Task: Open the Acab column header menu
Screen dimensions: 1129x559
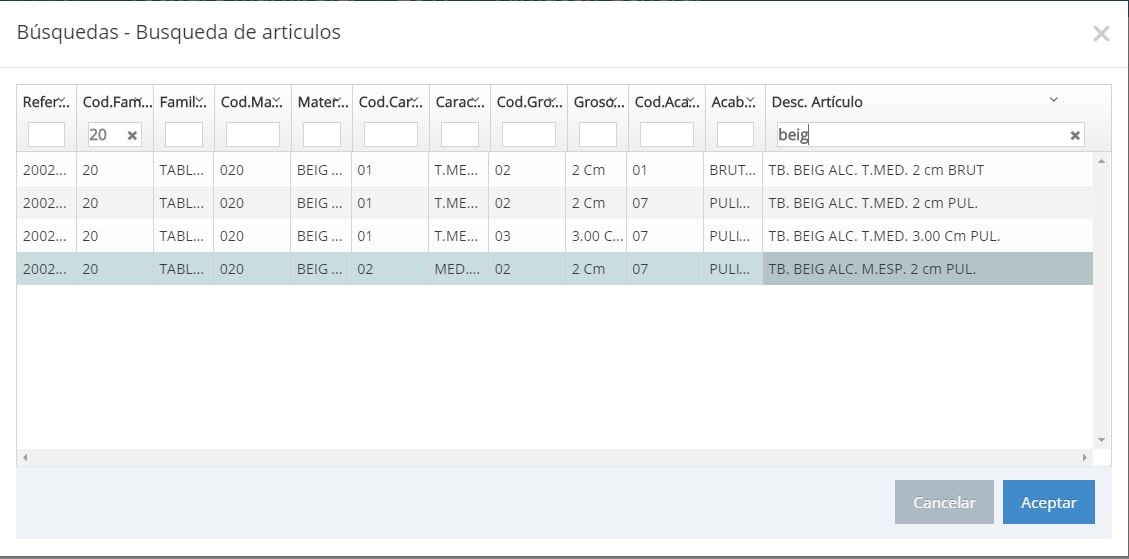Action: [752, 99]
